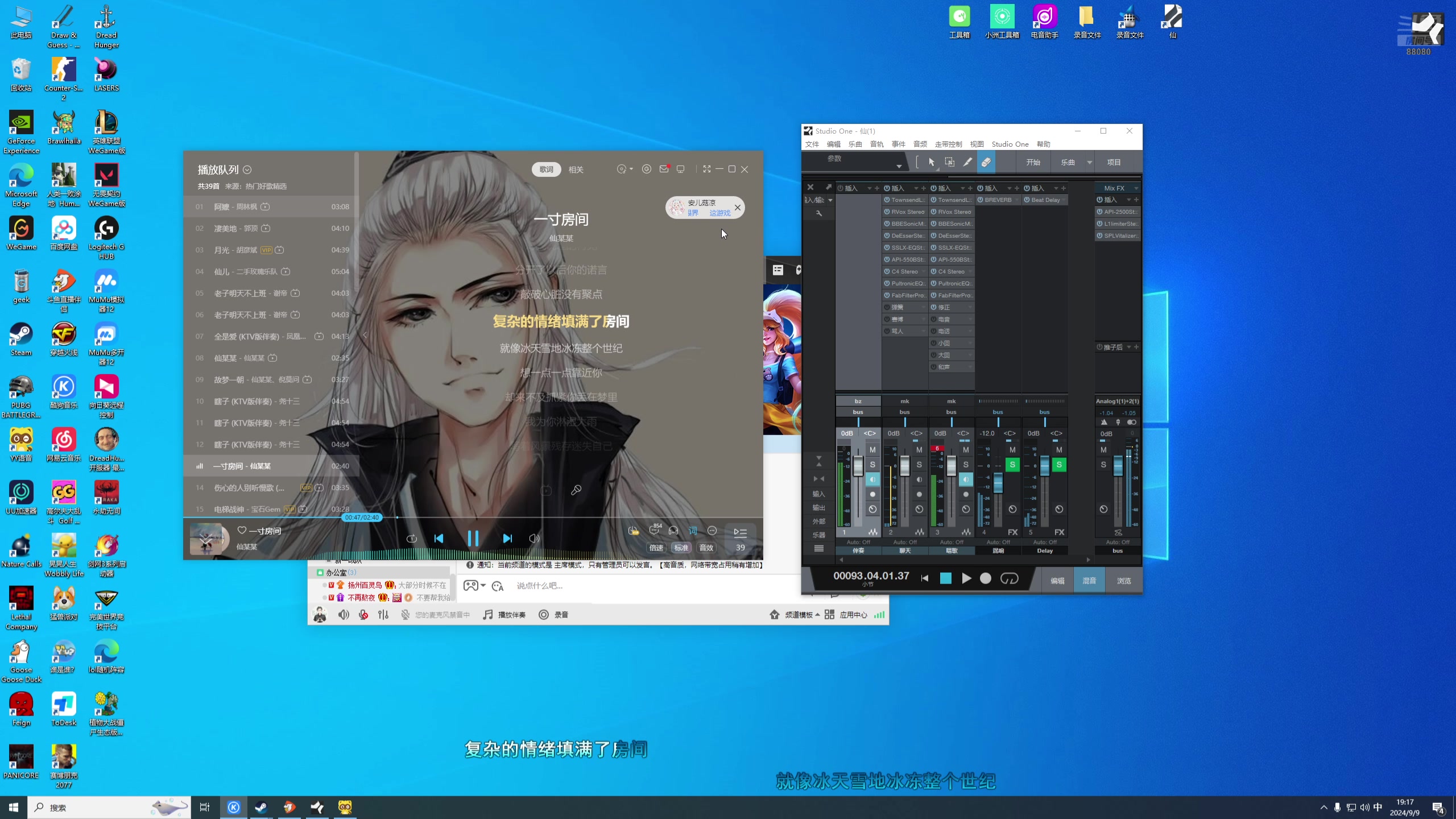Stop playback in Studio One transport
The width and height of the screenshot is (1456, 819).
click(x=945, y=578)
